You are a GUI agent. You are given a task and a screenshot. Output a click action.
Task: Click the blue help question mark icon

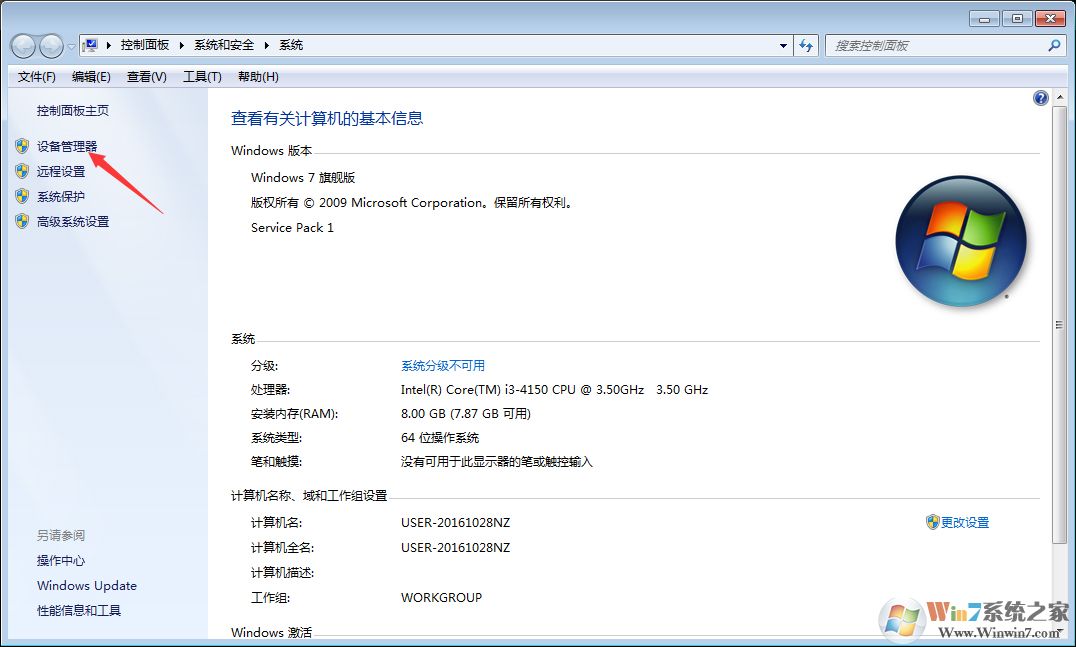1040,97
